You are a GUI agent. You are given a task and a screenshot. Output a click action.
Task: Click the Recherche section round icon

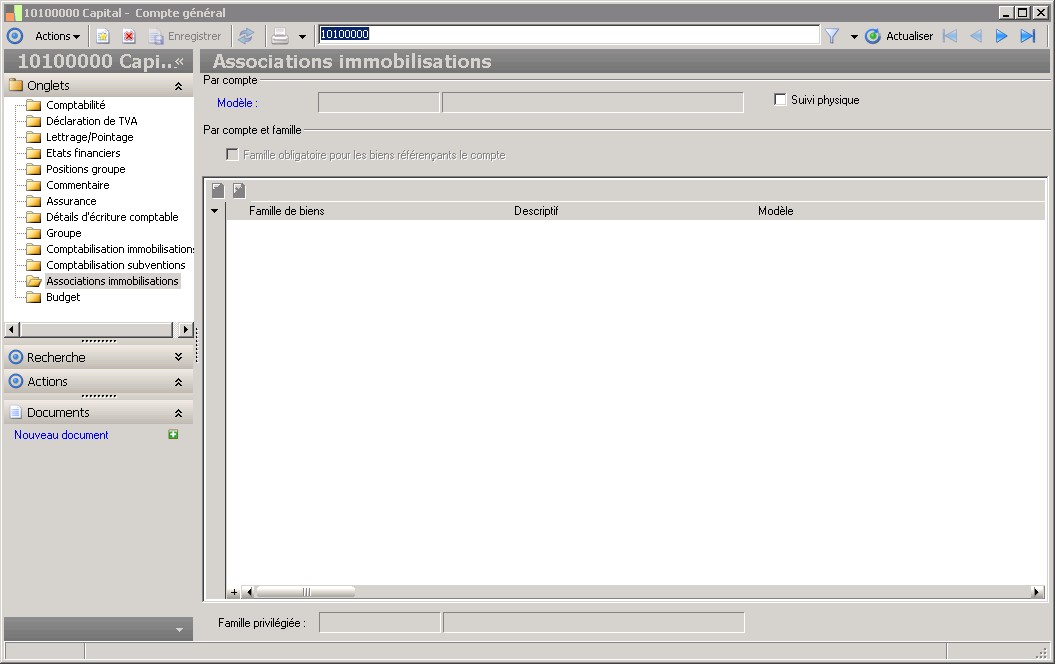pos(15,357)
